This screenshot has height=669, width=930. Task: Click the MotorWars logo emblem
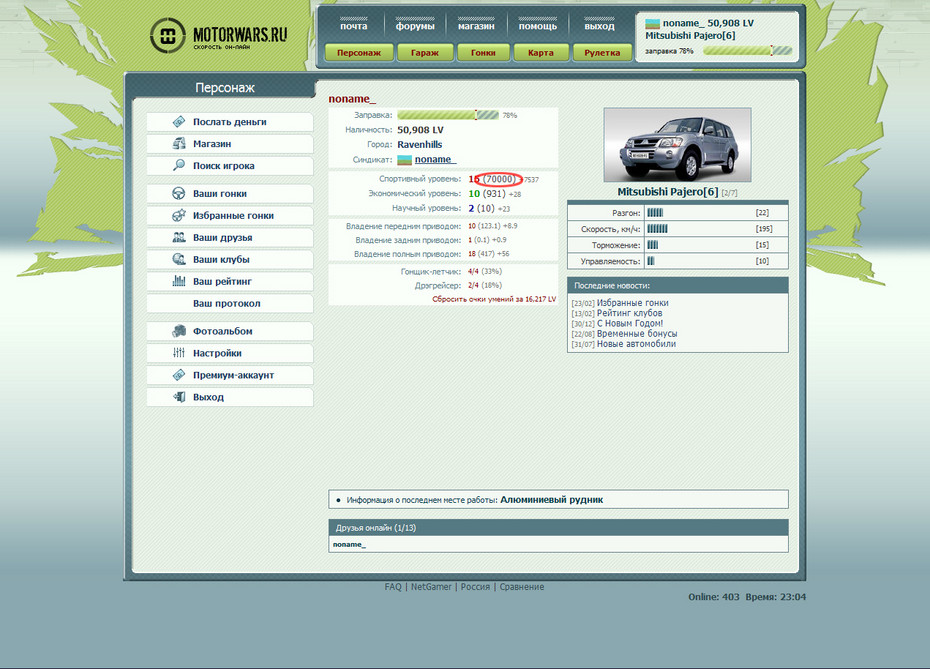(x=167, y=36)
